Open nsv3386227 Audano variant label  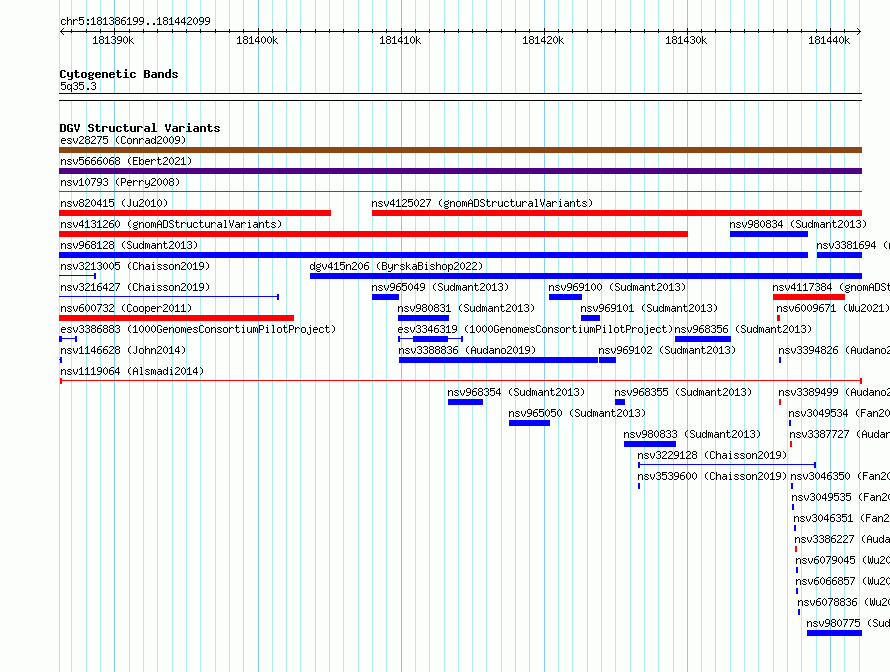click(x=842, y=539)
